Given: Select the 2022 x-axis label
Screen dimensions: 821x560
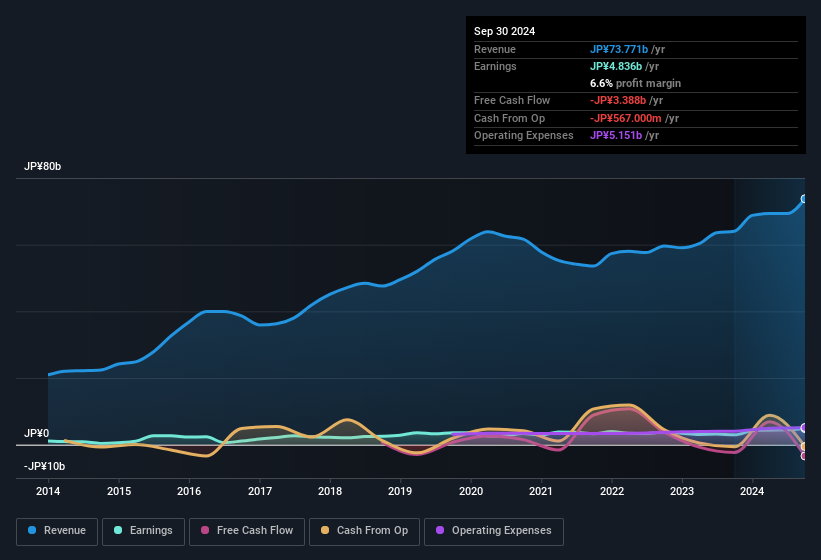Looking at the screenshot, I should click(612, 491).
